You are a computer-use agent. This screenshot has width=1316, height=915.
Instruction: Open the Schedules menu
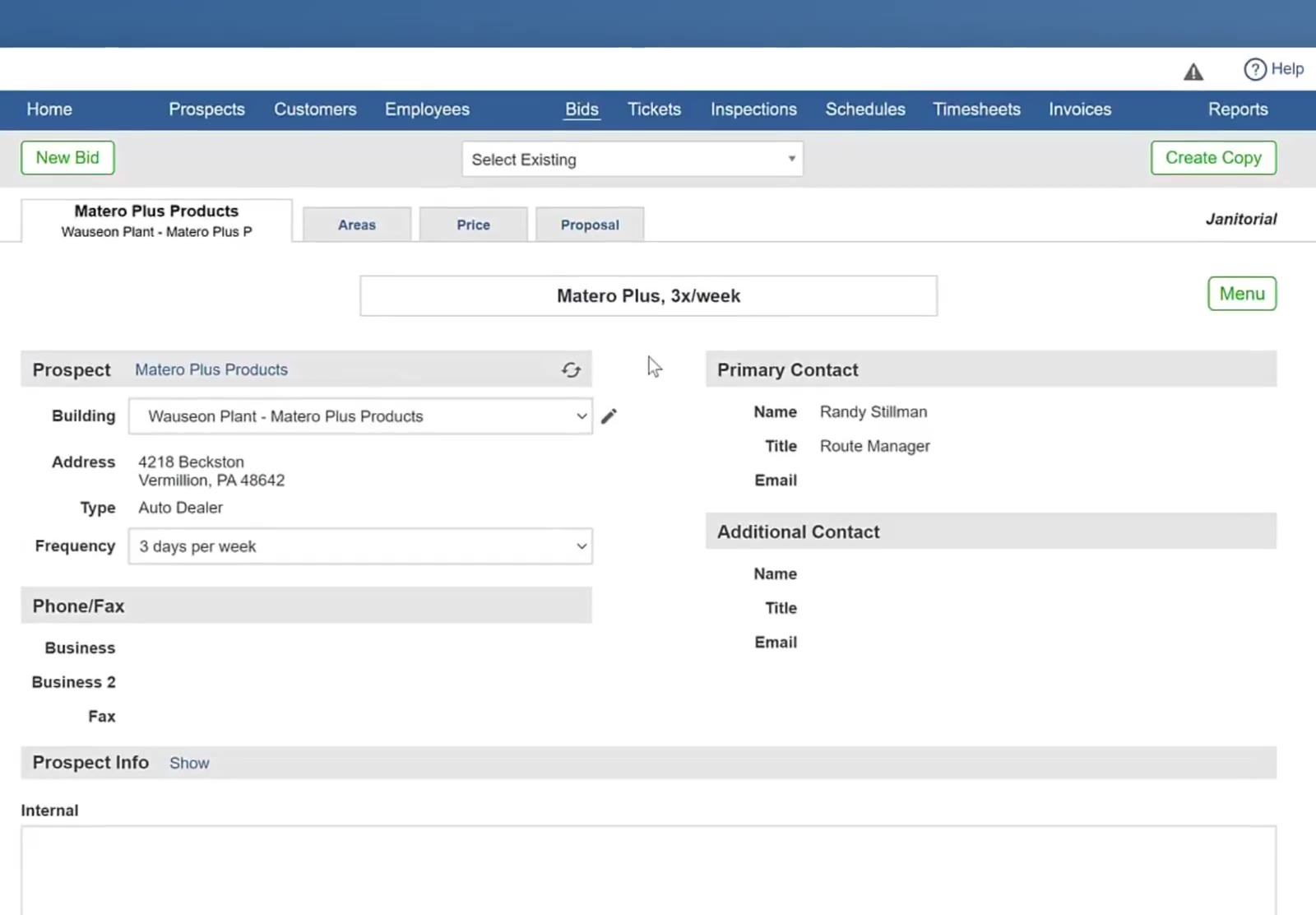click(865, 109)
